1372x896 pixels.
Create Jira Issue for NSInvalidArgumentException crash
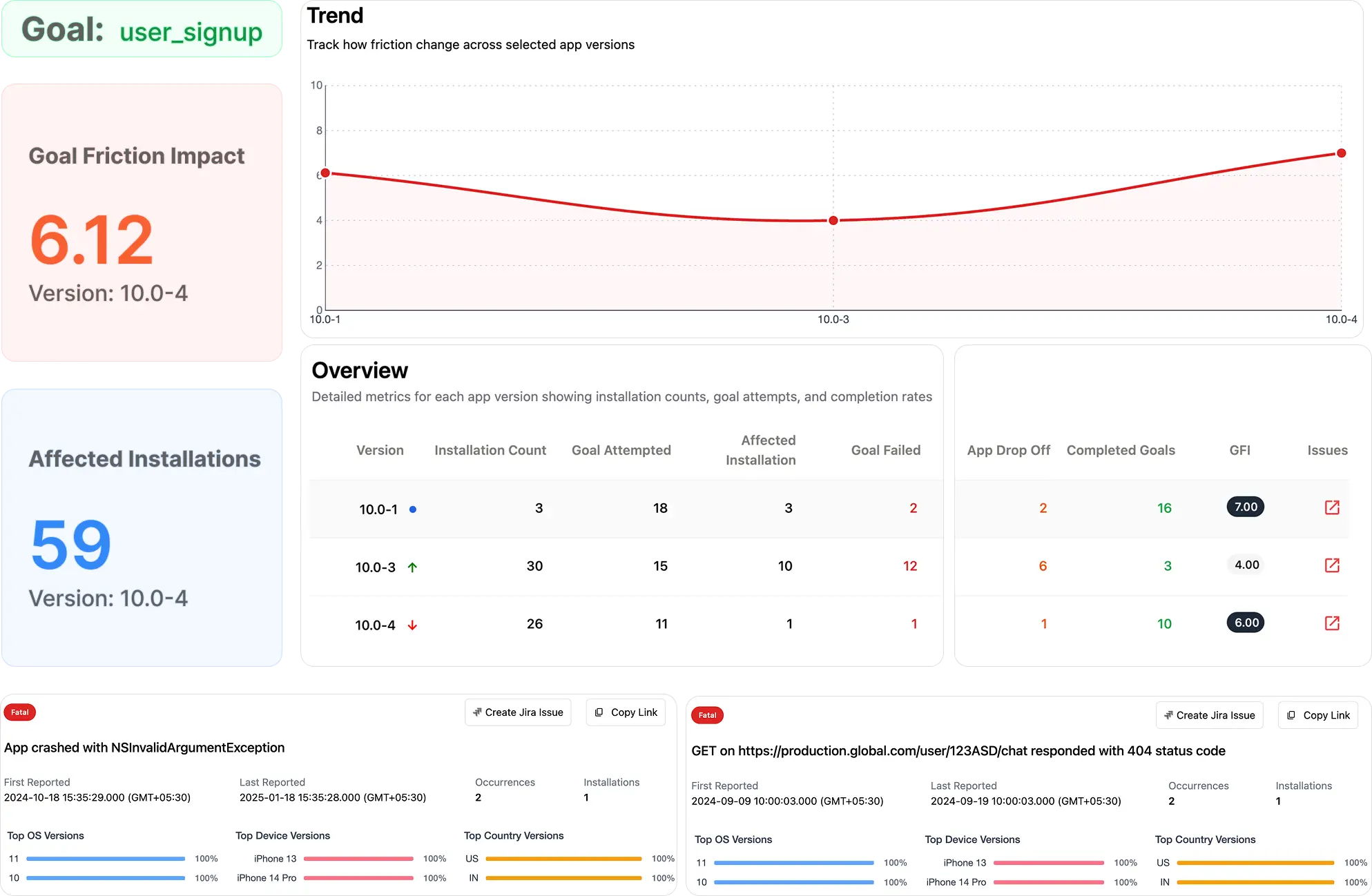coord(518,712)
